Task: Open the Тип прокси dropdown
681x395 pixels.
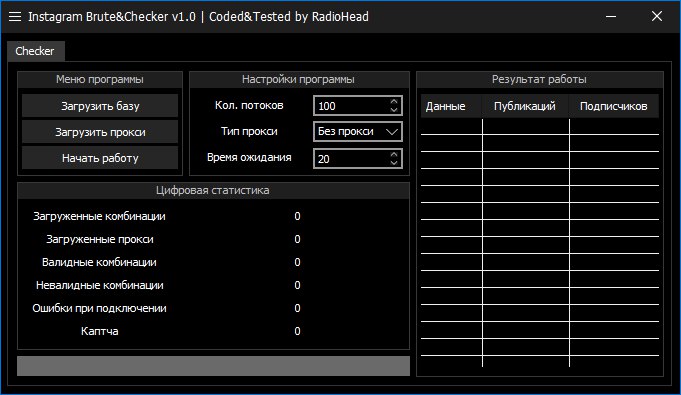Action: (x=357, y=132)
